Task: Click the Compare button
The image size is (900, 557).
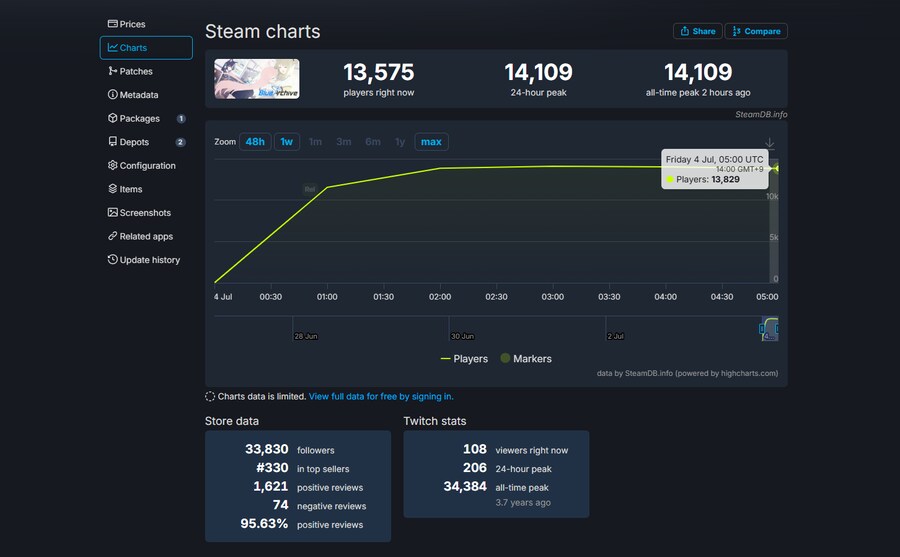Action: tap(756, 31)
